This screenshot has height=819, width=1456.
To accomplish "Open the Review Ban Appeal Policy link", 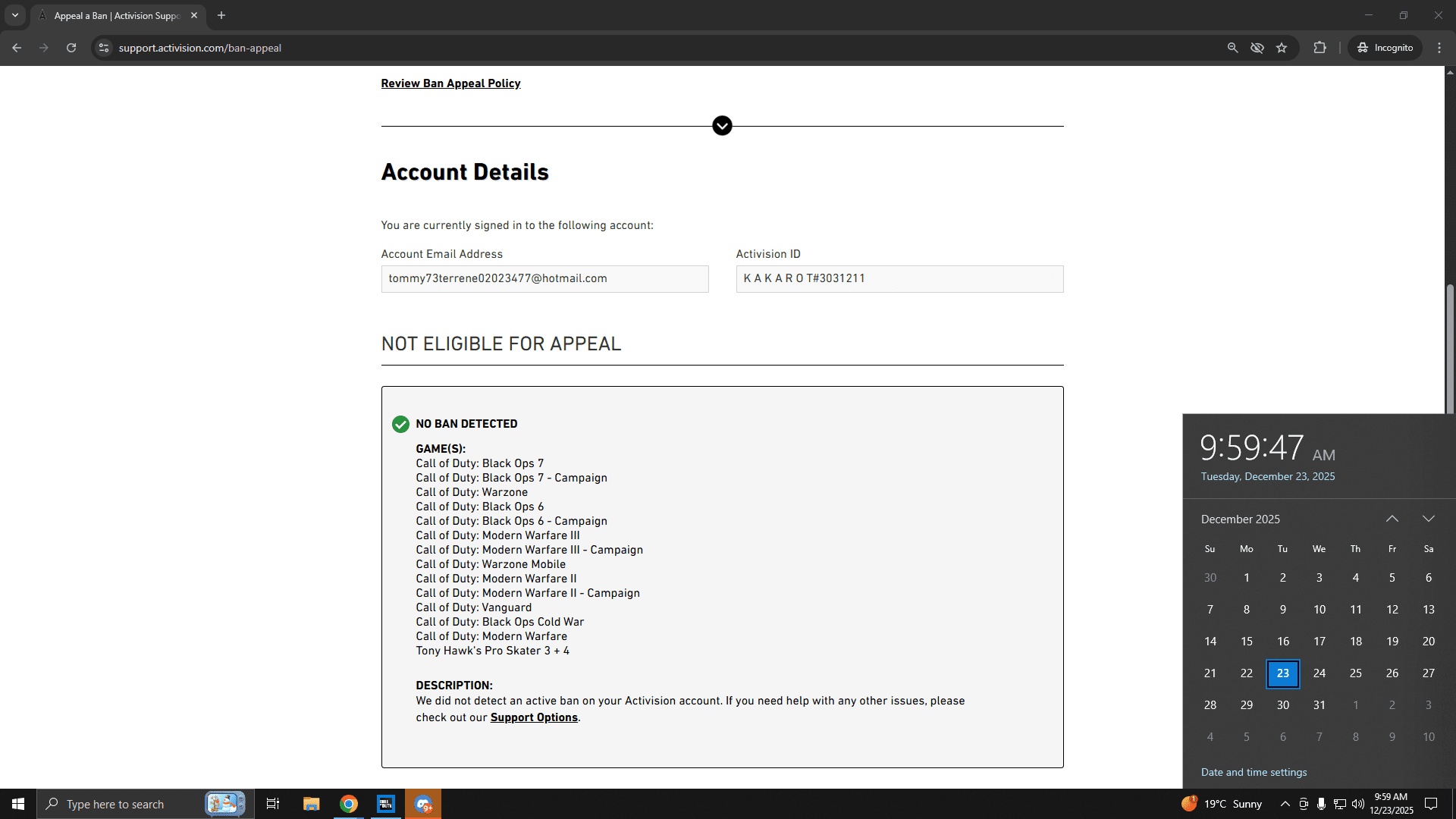I will (450, 83).
